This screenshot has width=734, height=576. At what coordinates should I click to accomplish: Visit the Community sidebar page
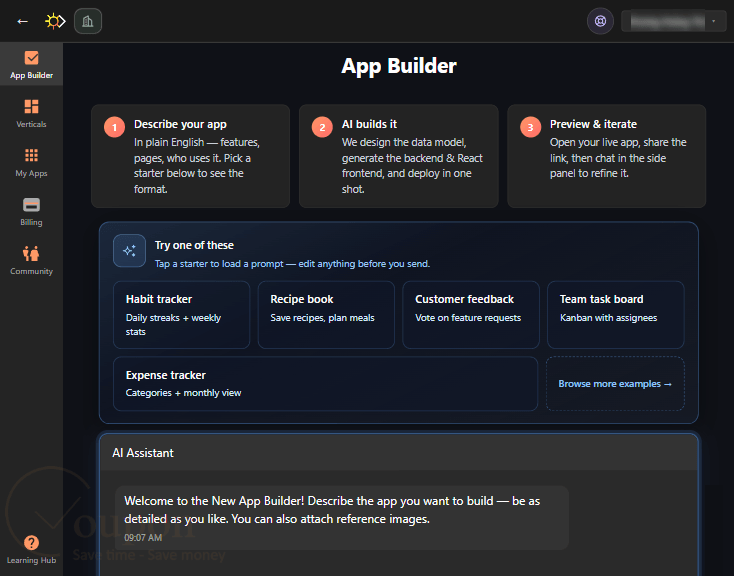pyautogui.click(x=31, y=261)
